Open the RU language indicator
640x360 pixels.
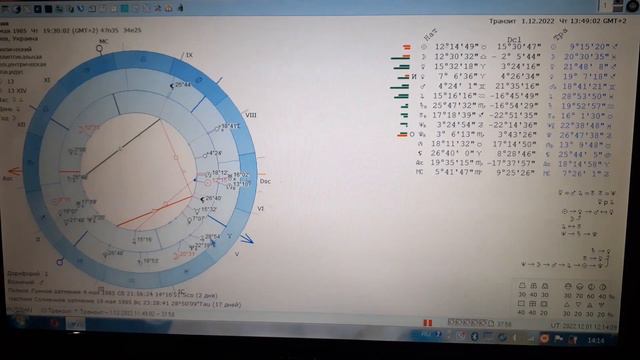point(425,334)
